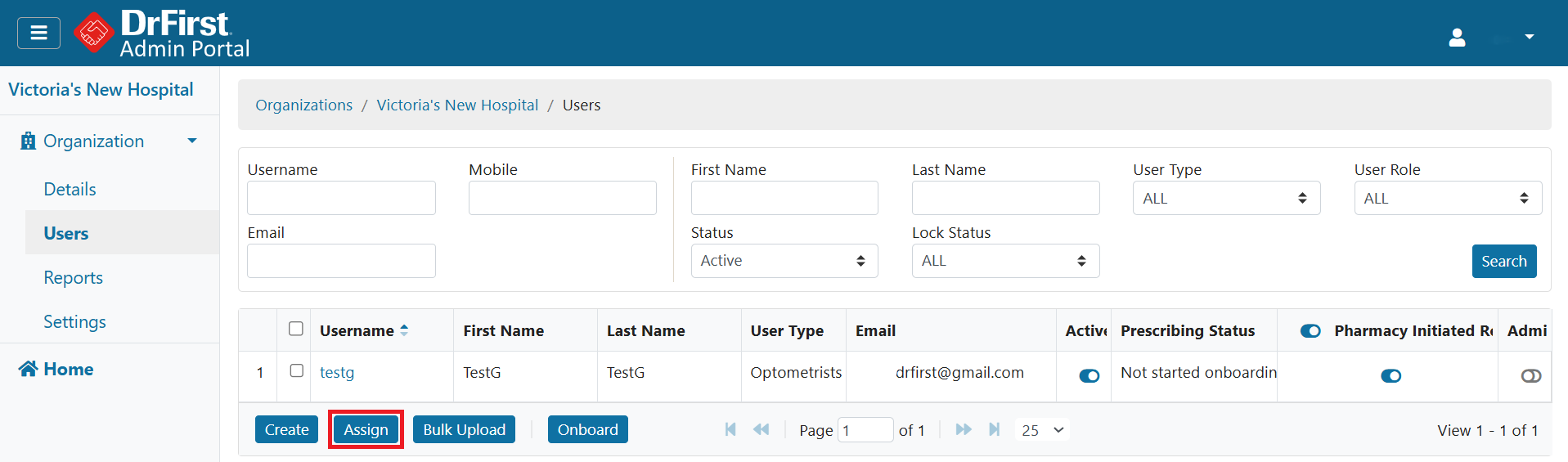Check the select-all checkbox in table header
The image size is (1568, 462).
[x=296, y=329]
